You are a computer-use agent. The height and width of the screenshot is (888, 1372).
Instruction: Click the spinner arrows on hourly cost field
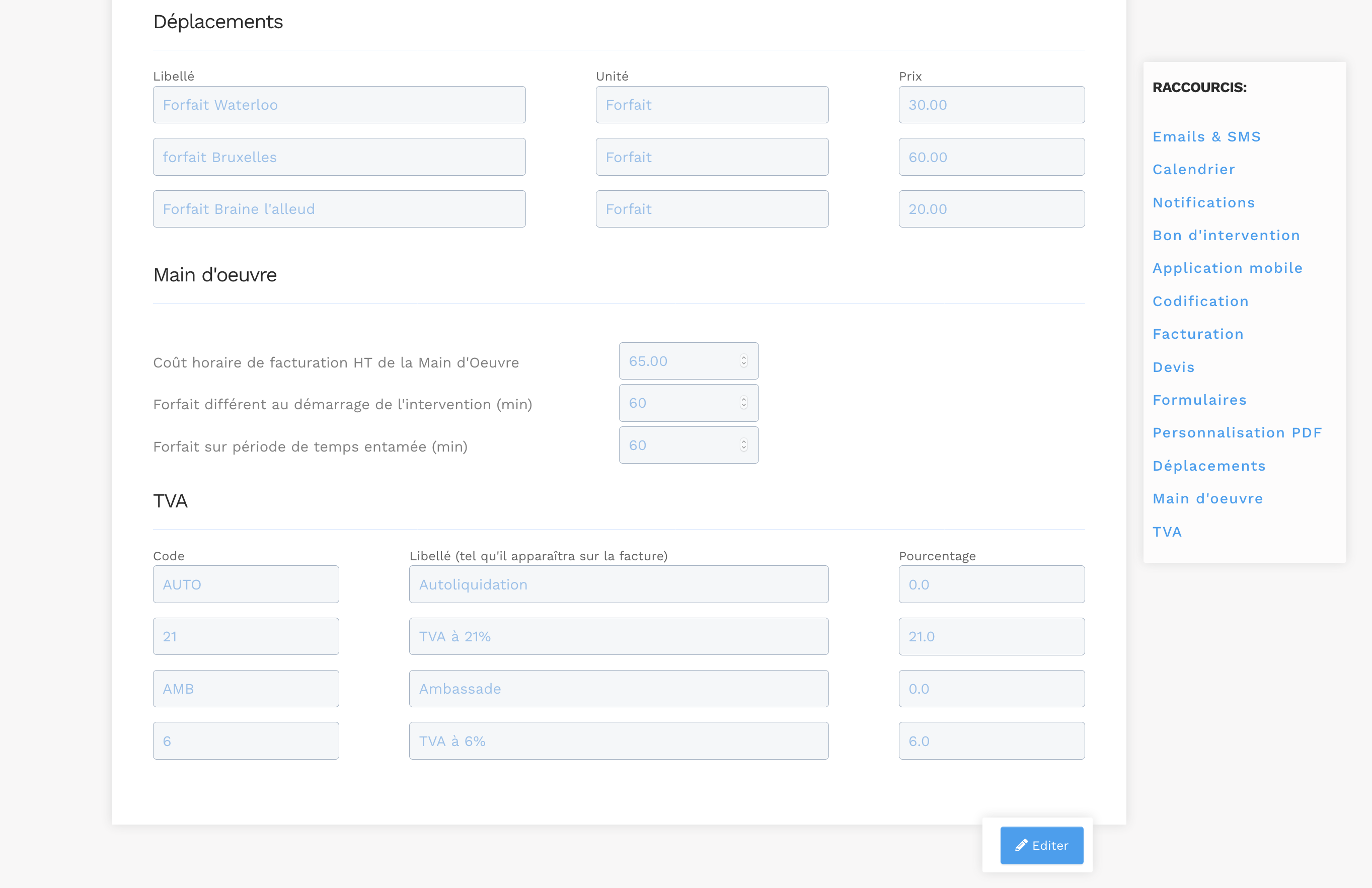coord(744,361)
